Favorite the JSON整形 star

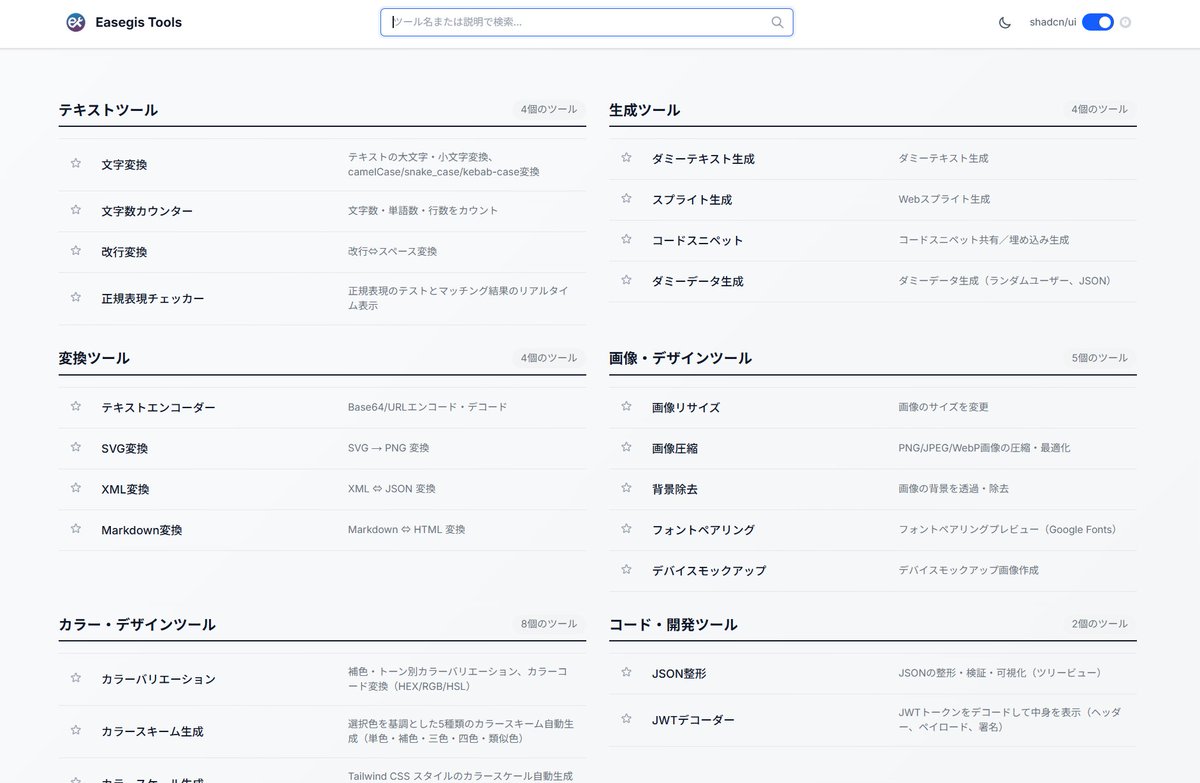(626, 672)
